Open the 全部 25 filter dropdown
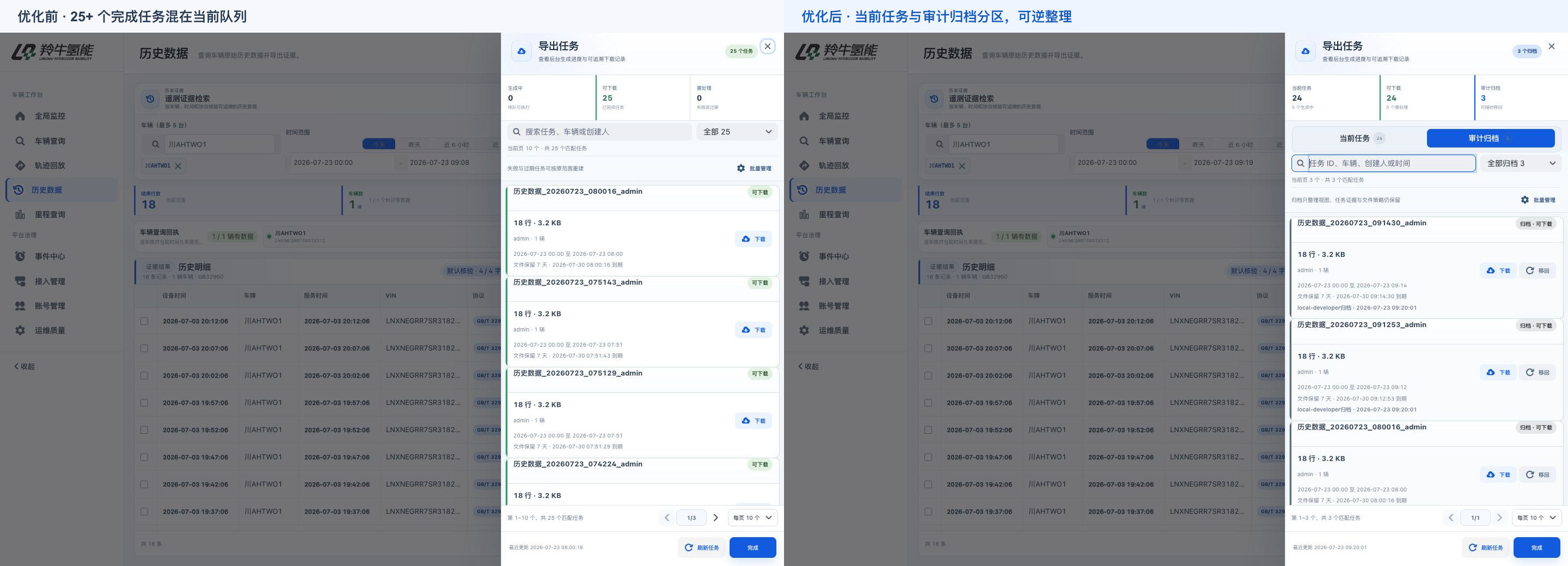This screenshot has height=566, width=1568. pyautogui.click(x=737, y=132)
